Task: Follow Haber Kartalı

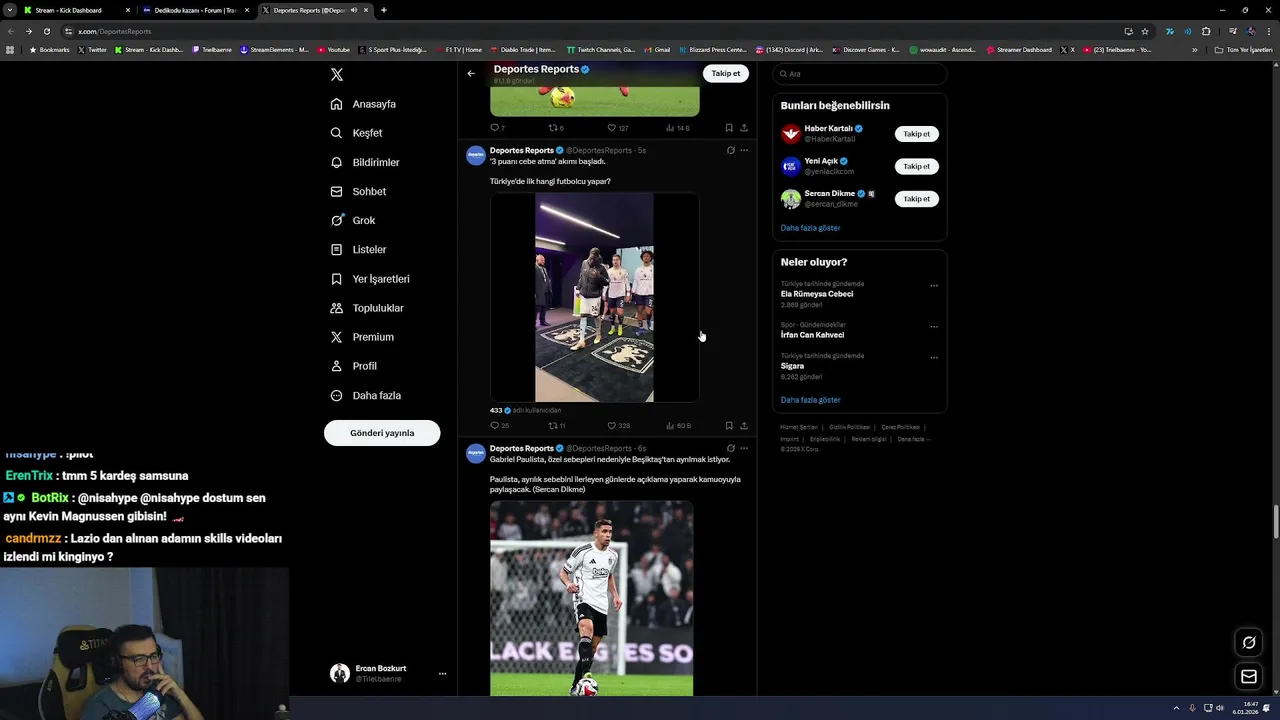Action: (916, 134)
